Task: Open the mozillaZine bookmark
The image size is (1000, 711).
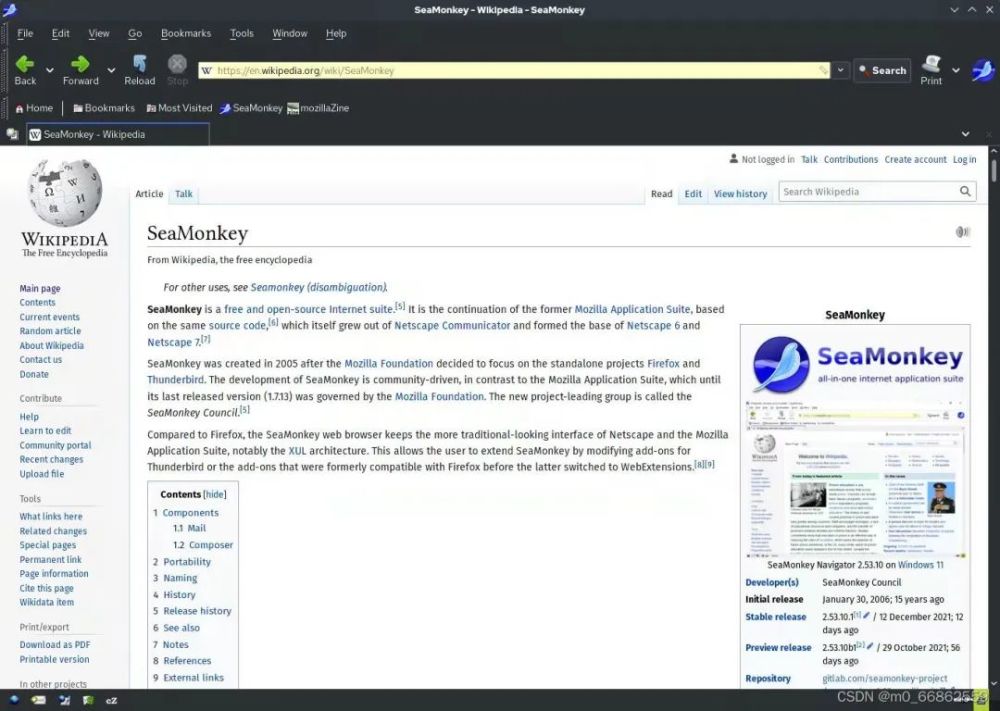Action: point(318,108)
